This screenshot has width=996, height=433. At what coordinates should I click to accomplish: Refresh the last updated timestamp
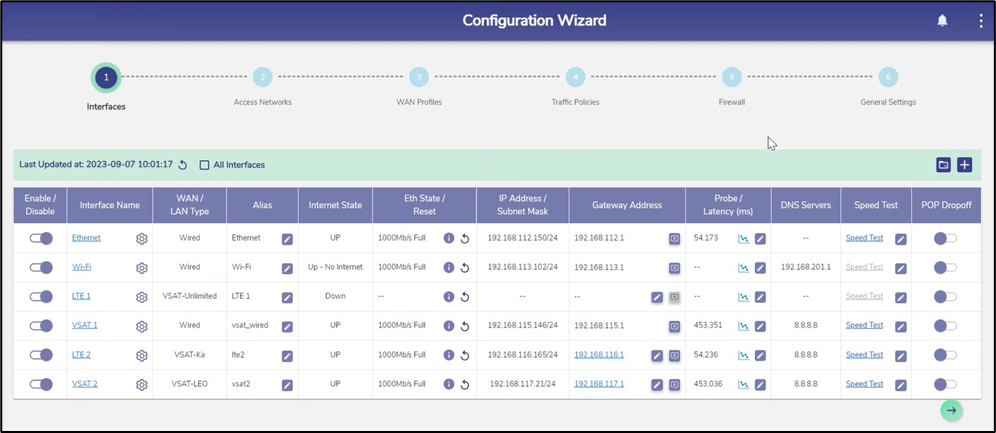click(x=182, y=165)
